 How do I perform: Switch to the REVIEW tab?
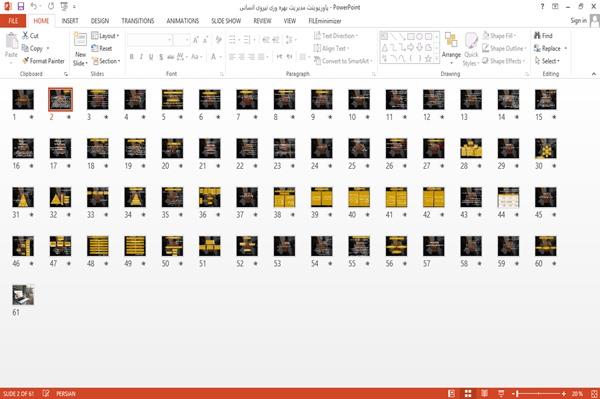click(262, 21)
